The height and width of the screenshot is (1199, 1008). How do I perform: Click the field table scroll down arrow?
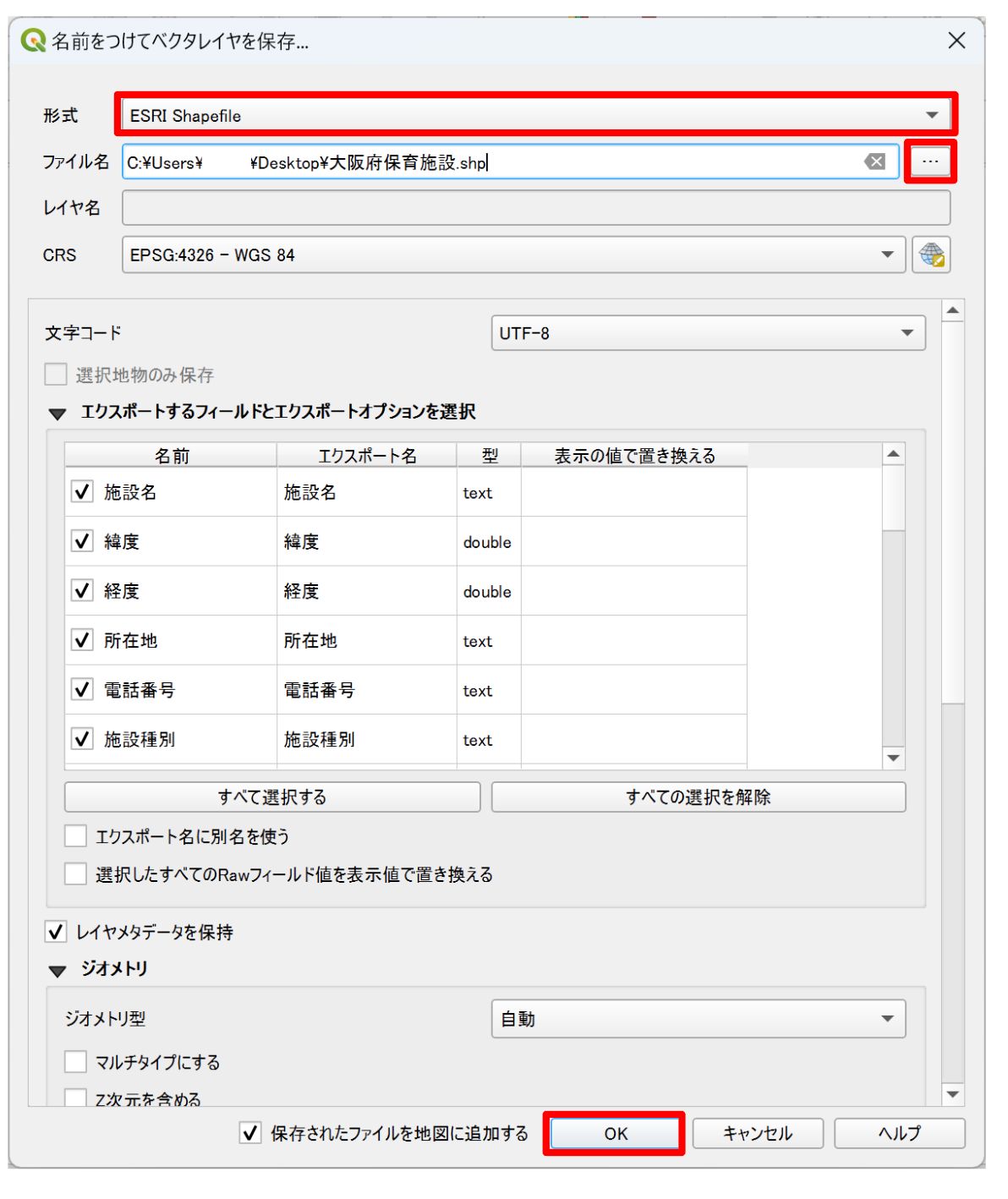click(893, 758)
